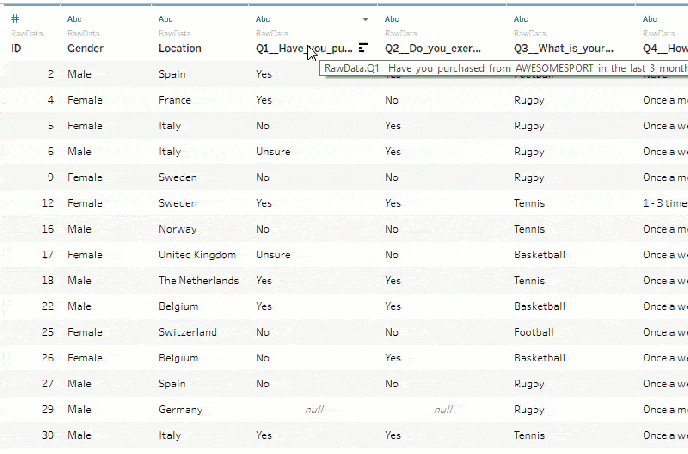
Task: Click the 'France' location cell
Action: click(x=175, y=100)
